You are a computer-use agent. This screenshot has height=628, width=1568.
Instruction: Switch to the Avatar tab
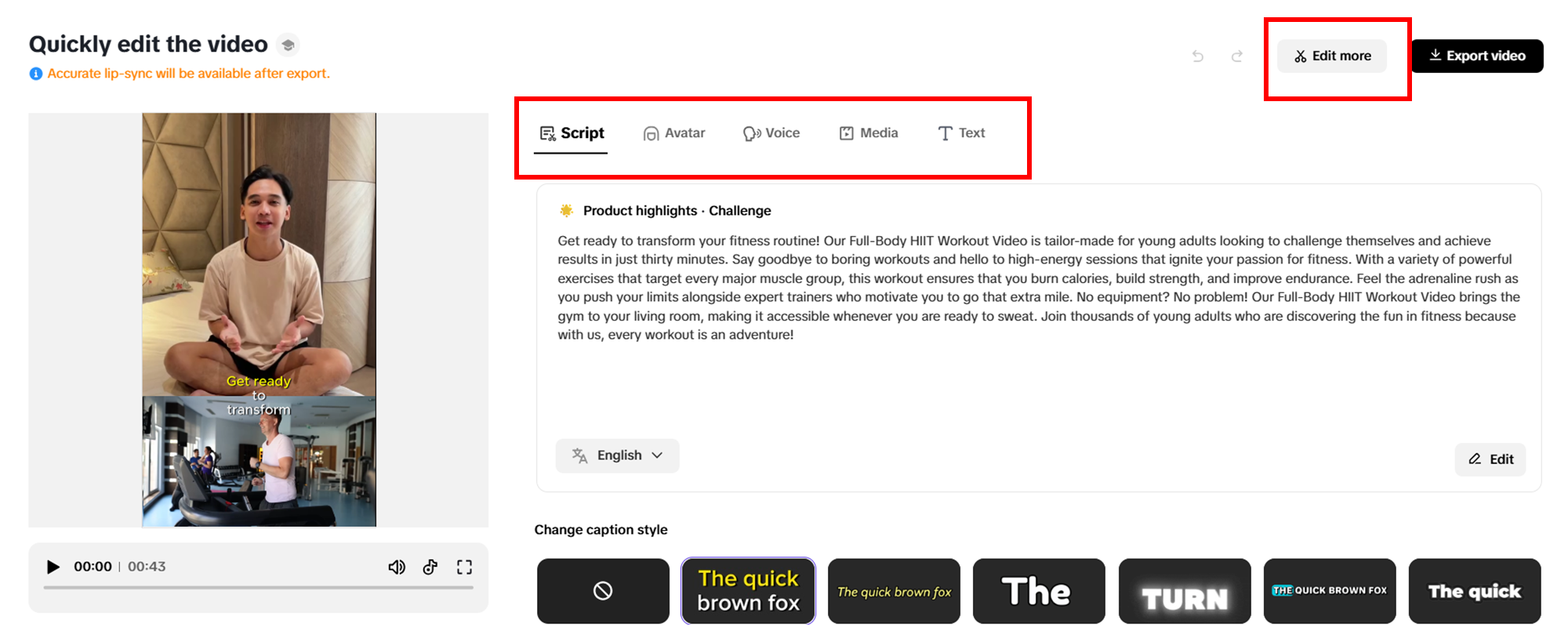coord(674,133)
